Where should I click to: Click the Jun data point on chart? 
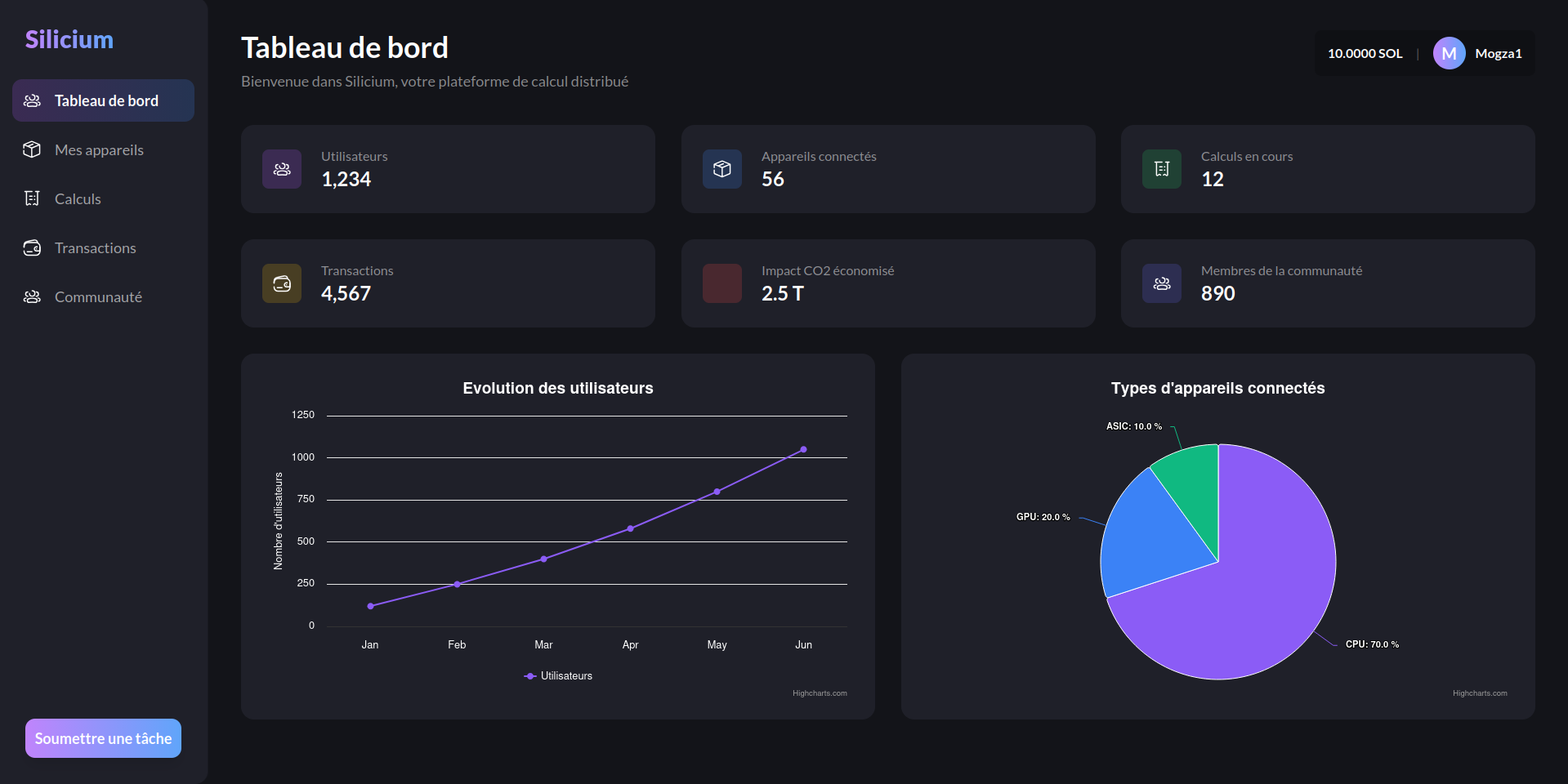[803, 449]
